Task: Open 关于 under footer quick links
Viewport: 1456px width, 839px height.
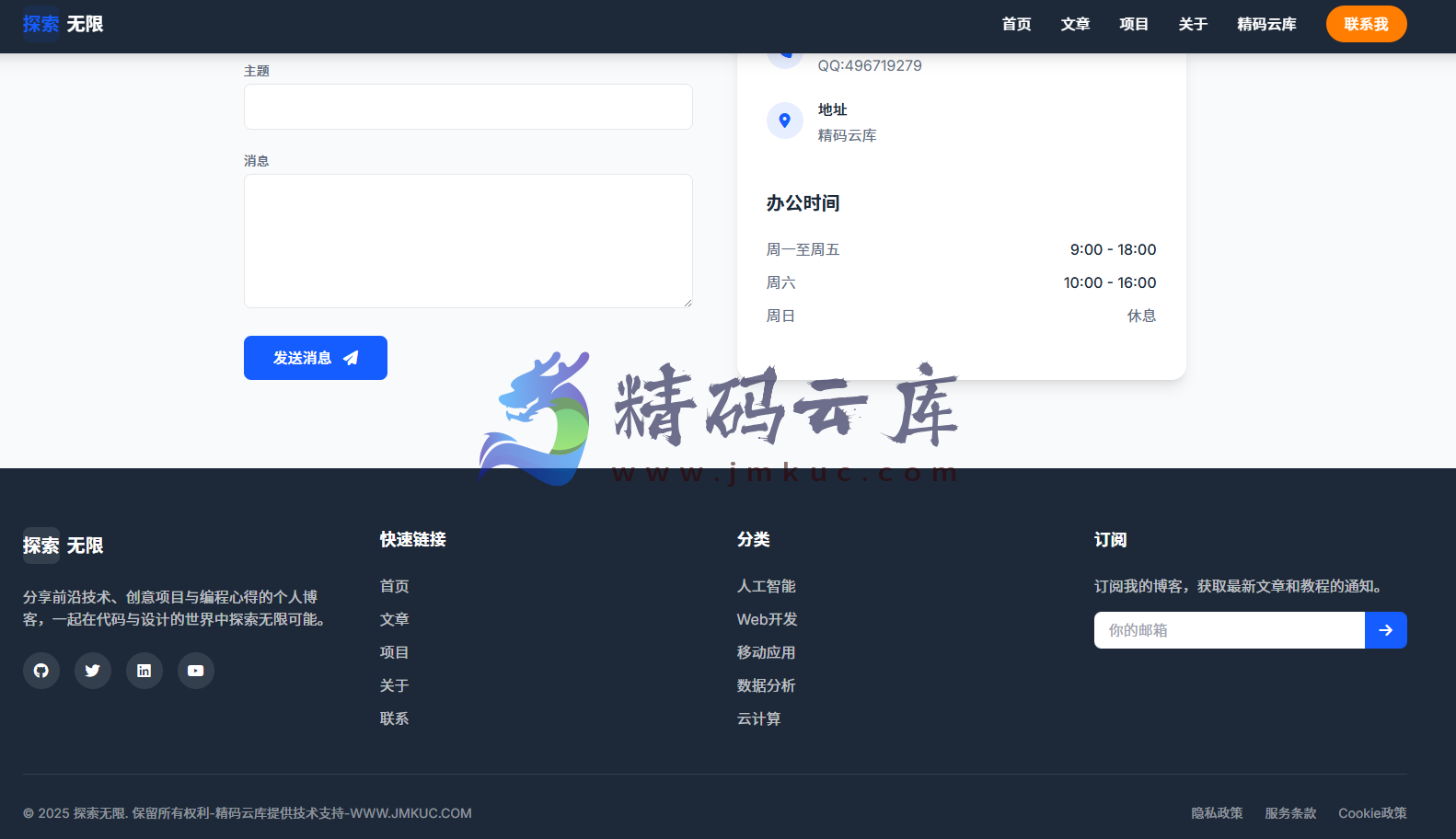Action: (x=395, y=685)
